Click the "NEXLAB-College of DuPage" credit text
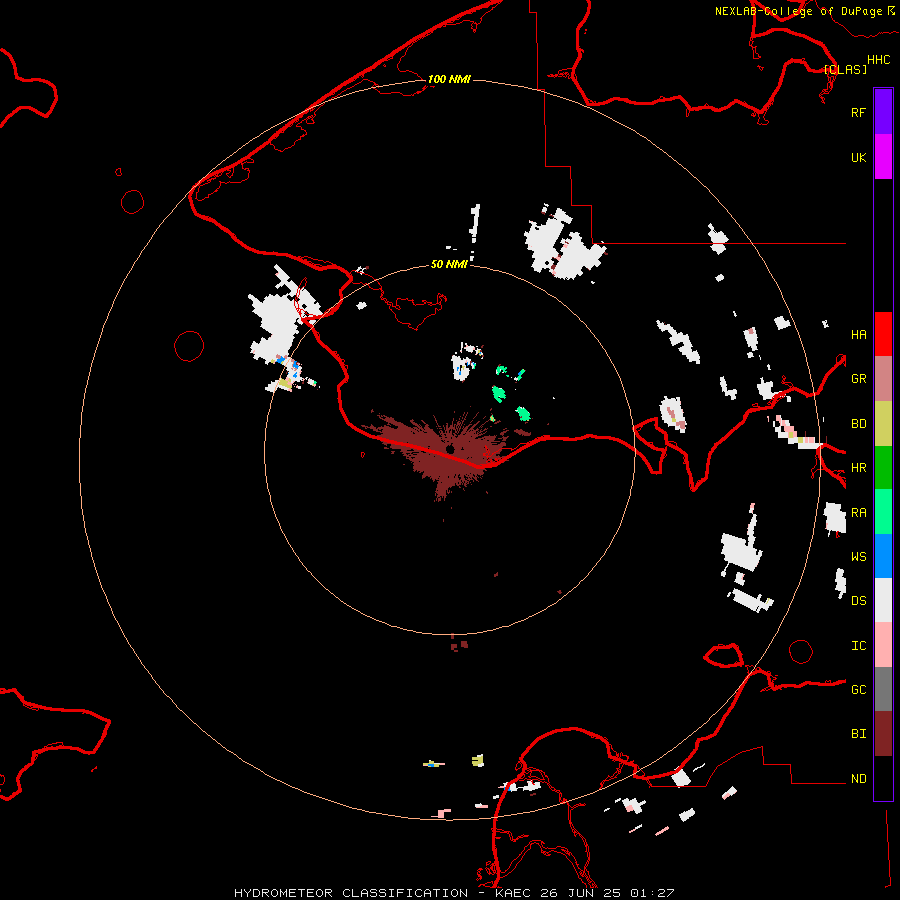This screenshot has height=900, width=900. tap(798, 11)
